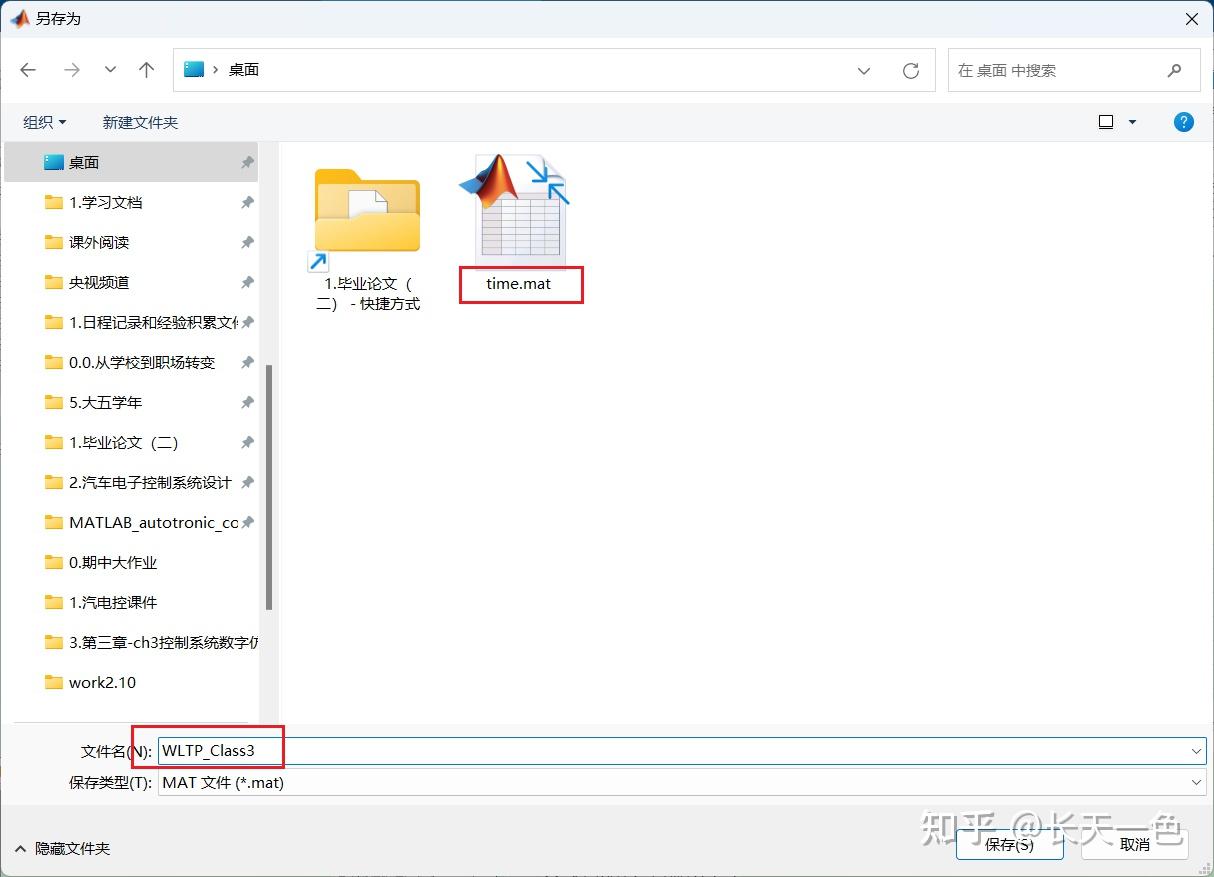This screenshot has width=1214, height=877.
Task: Click the 保存 save button
Action: pos(1009,843)
